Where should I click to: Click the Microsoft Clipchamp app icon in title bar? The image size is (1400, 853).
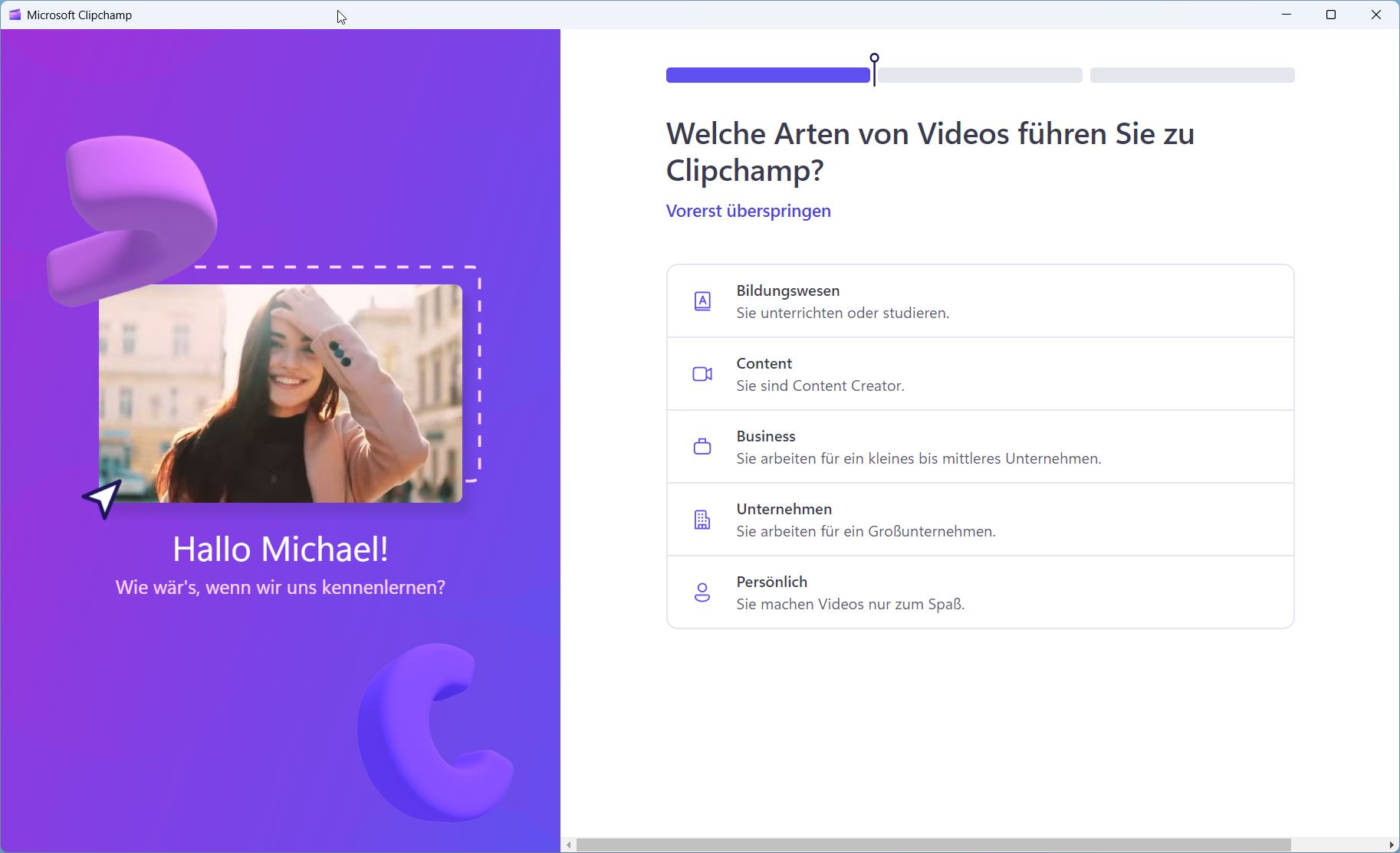coord(15,15)
